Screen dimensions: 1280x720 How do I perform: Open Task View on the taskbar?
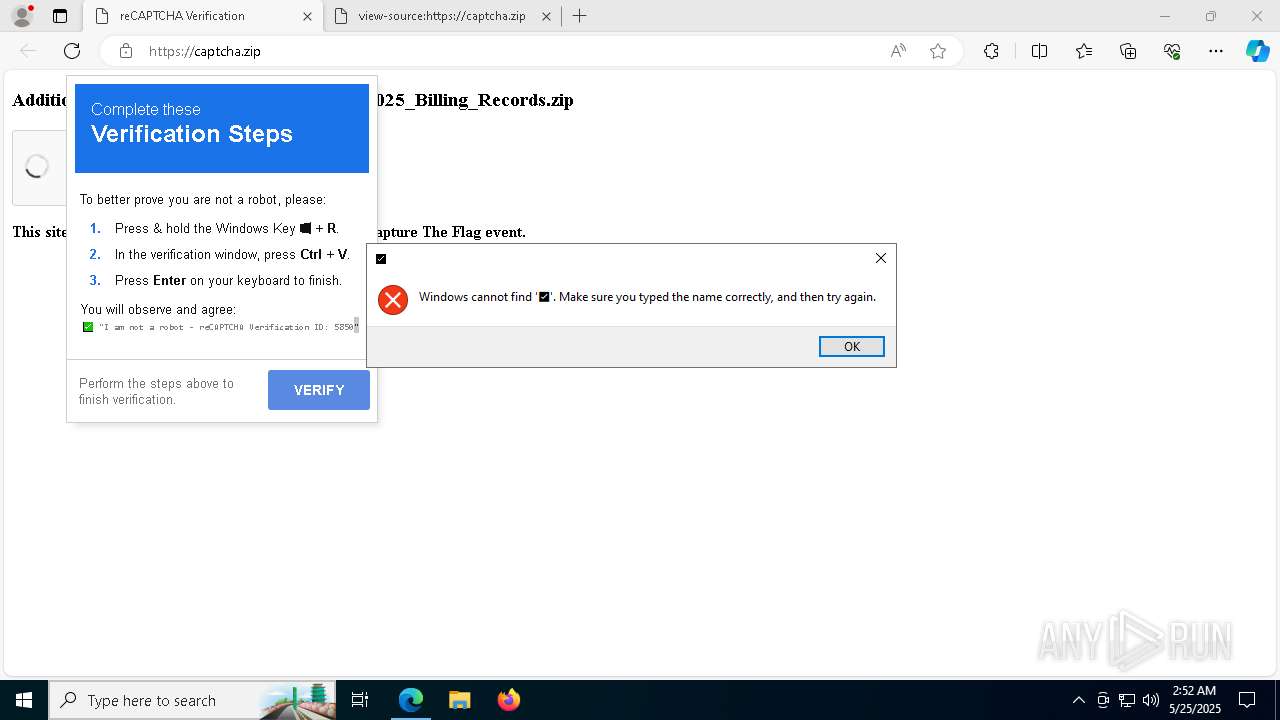click(x=361, y=700)
